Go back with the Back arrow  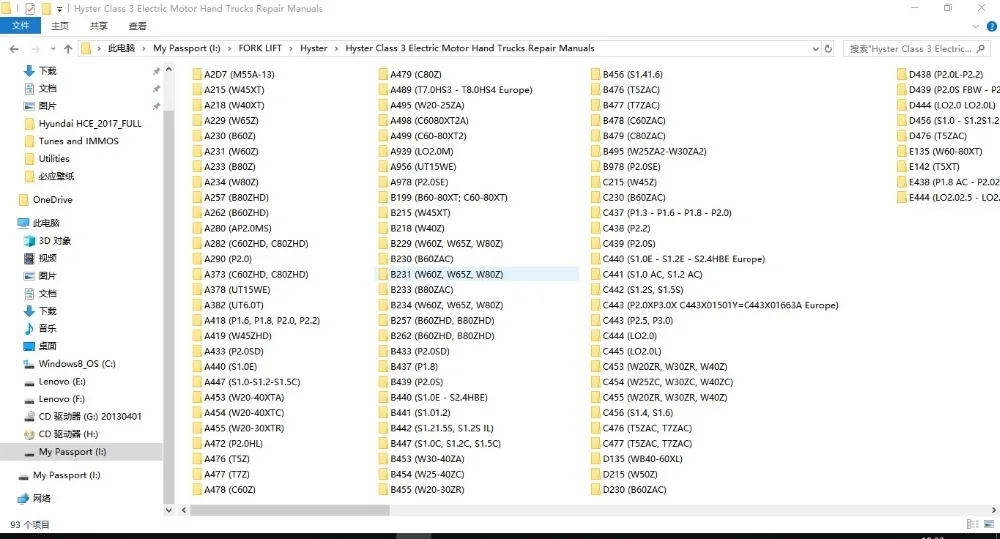tap(14, 48)
